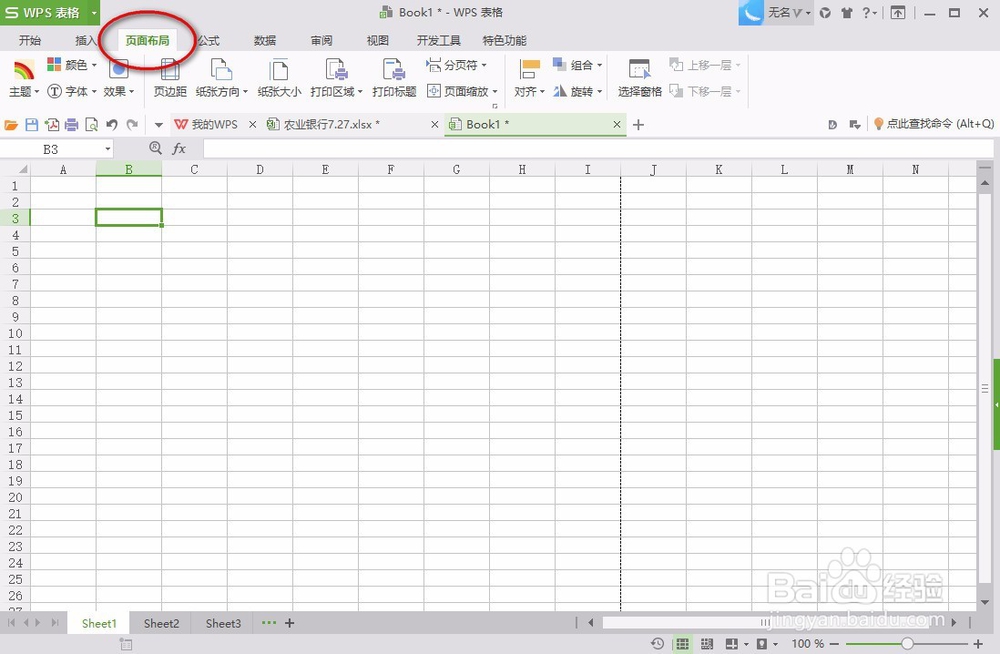Viewport: 1000px width, 654px height.
Task: Open the 主题 theme gallery
Action: pyautogui.click(x=24, y=78)
